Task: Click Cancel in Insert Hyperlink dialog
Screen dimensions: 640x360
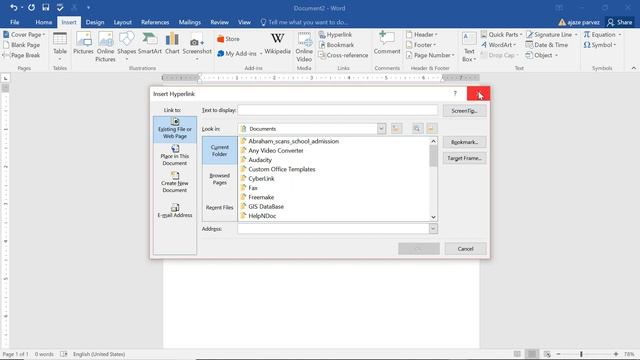Action: 465,249
